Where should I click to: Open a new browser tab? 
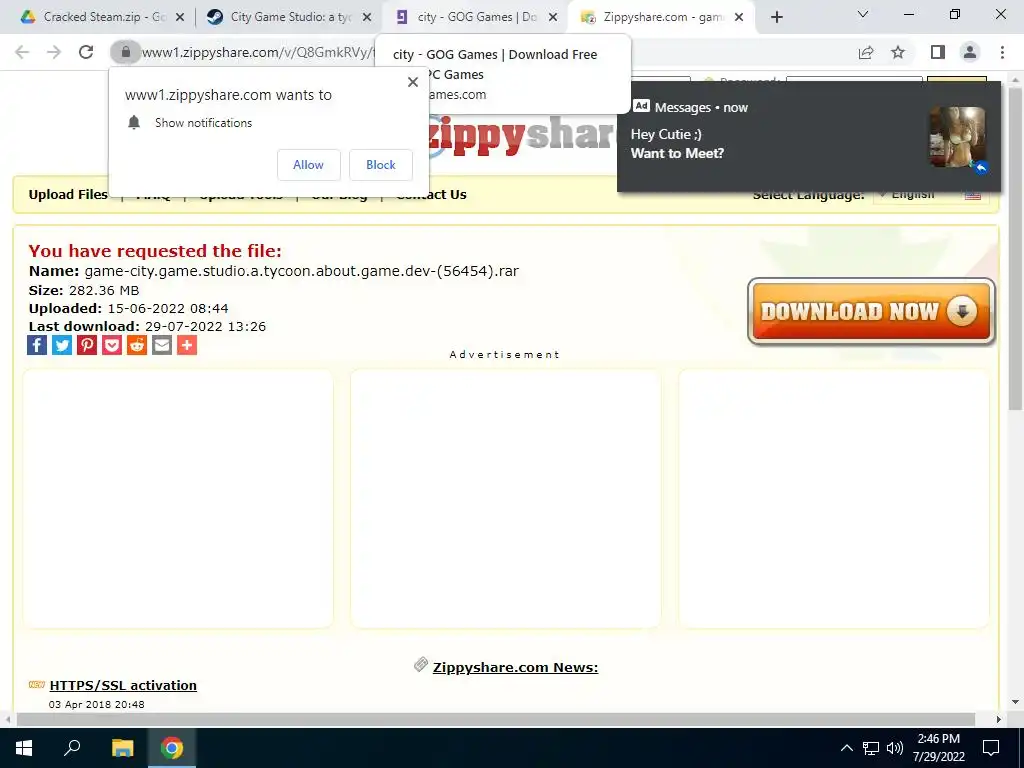[776, 17]
